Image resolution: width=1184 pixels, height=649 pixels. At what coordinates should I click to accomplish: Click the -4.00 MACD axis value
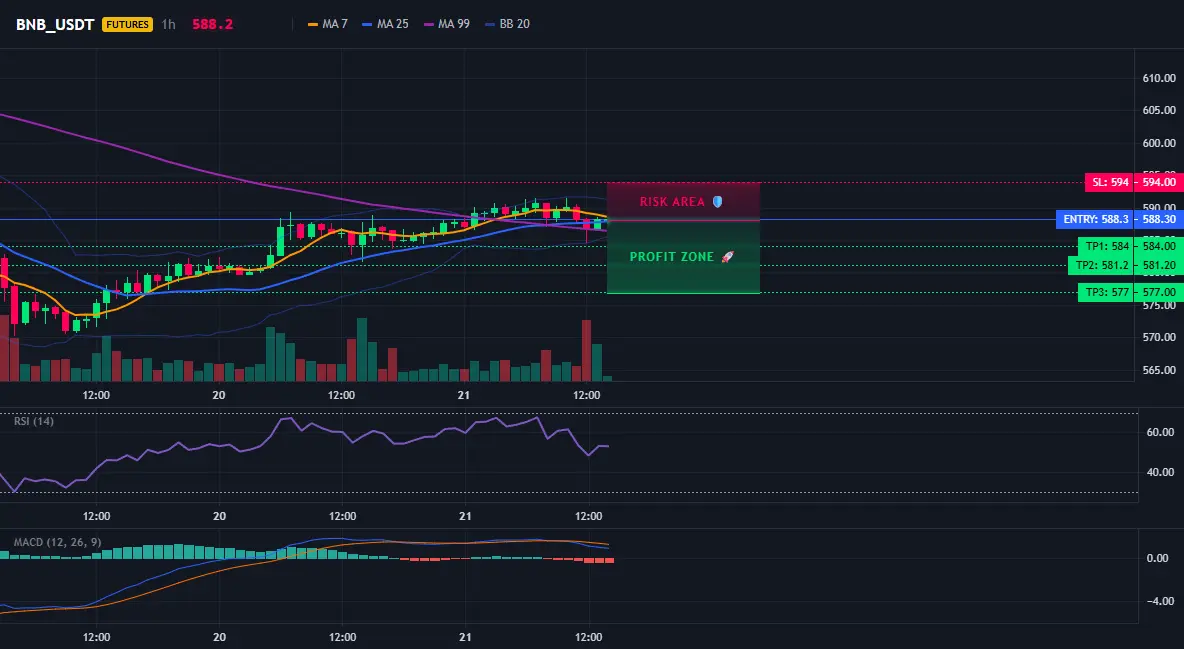(x=1159, y=601)
